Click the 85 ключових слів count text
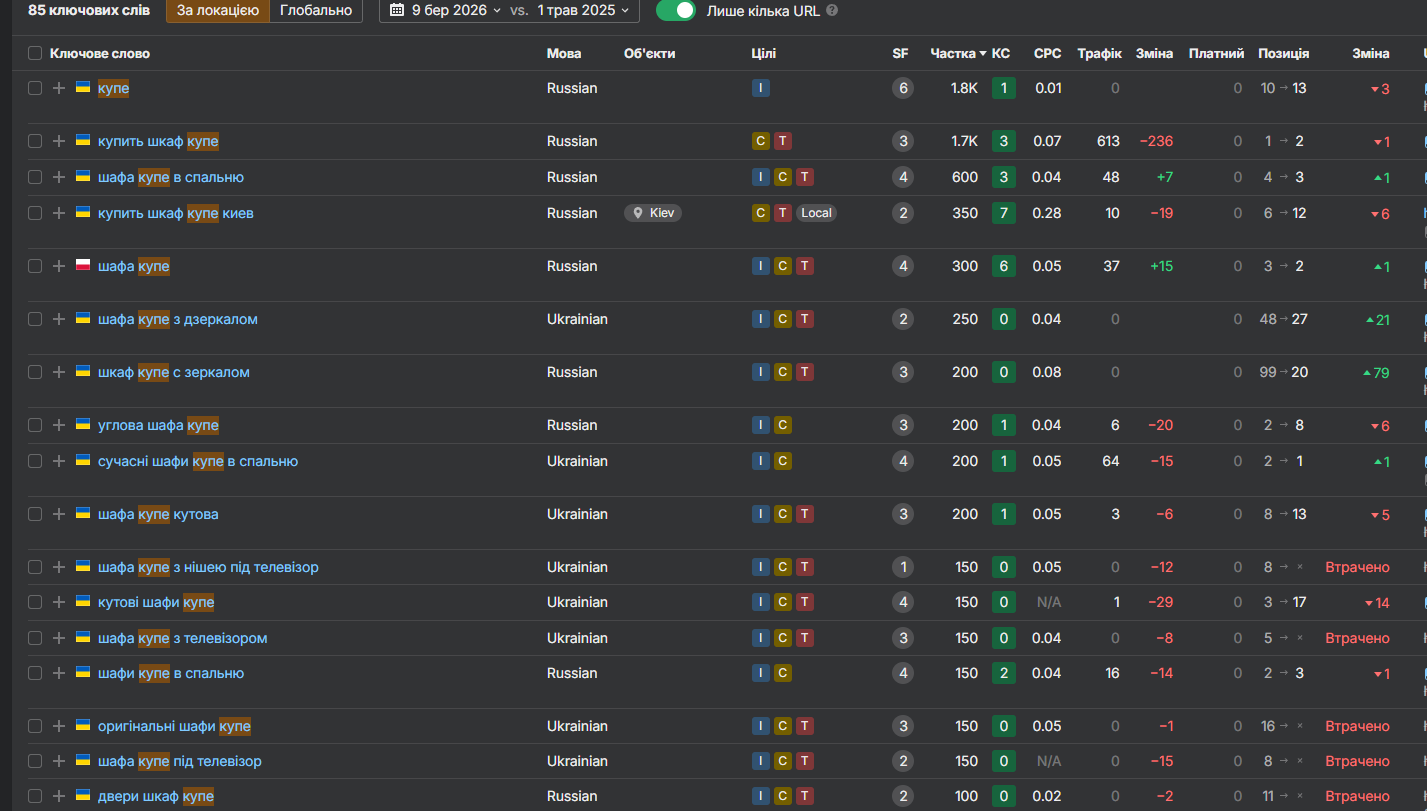Image resolution: width=1427 pixels, height=811 pixels. [x=89, y=10]
